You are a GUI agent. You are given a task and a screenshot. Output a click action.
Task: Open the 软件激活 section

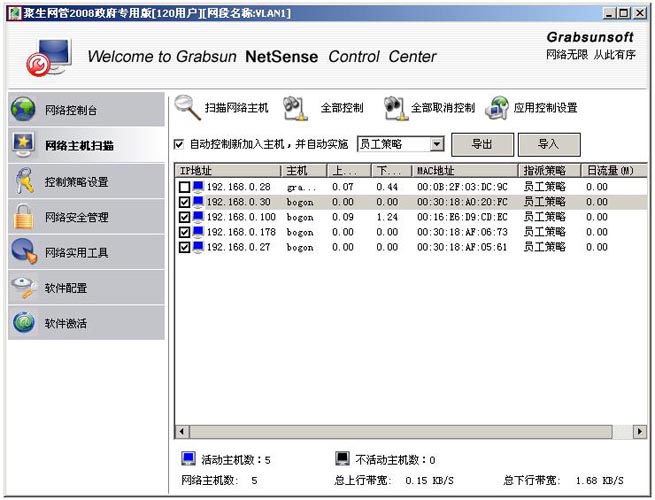(x=86, y=322)
